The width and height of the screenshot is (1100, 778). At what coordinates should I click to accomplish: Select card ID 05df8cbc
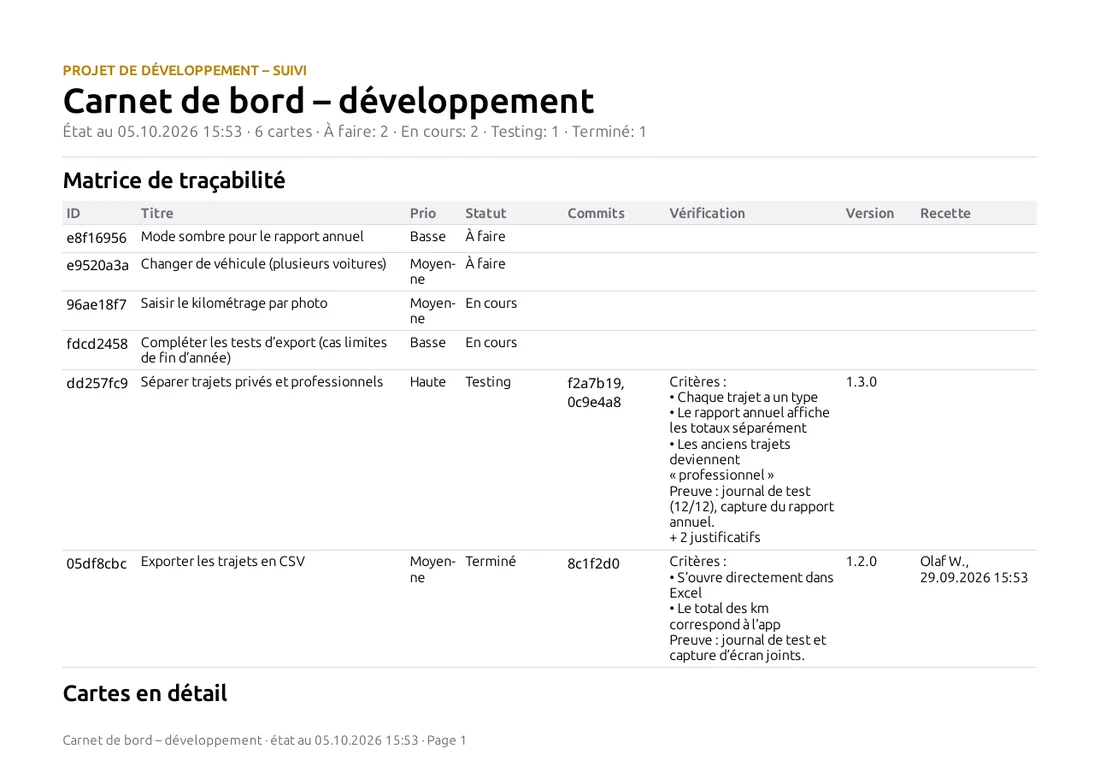pyautogui.click(x=97, y=563)
